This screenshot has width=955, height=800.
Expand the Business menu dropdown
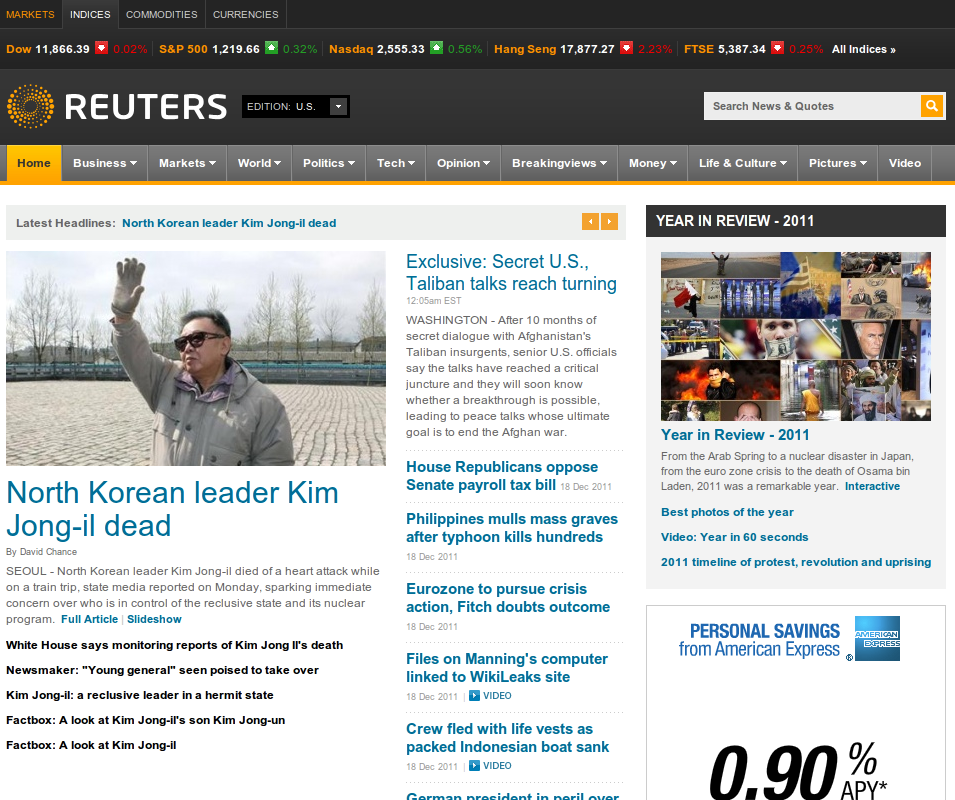(104, 163)
